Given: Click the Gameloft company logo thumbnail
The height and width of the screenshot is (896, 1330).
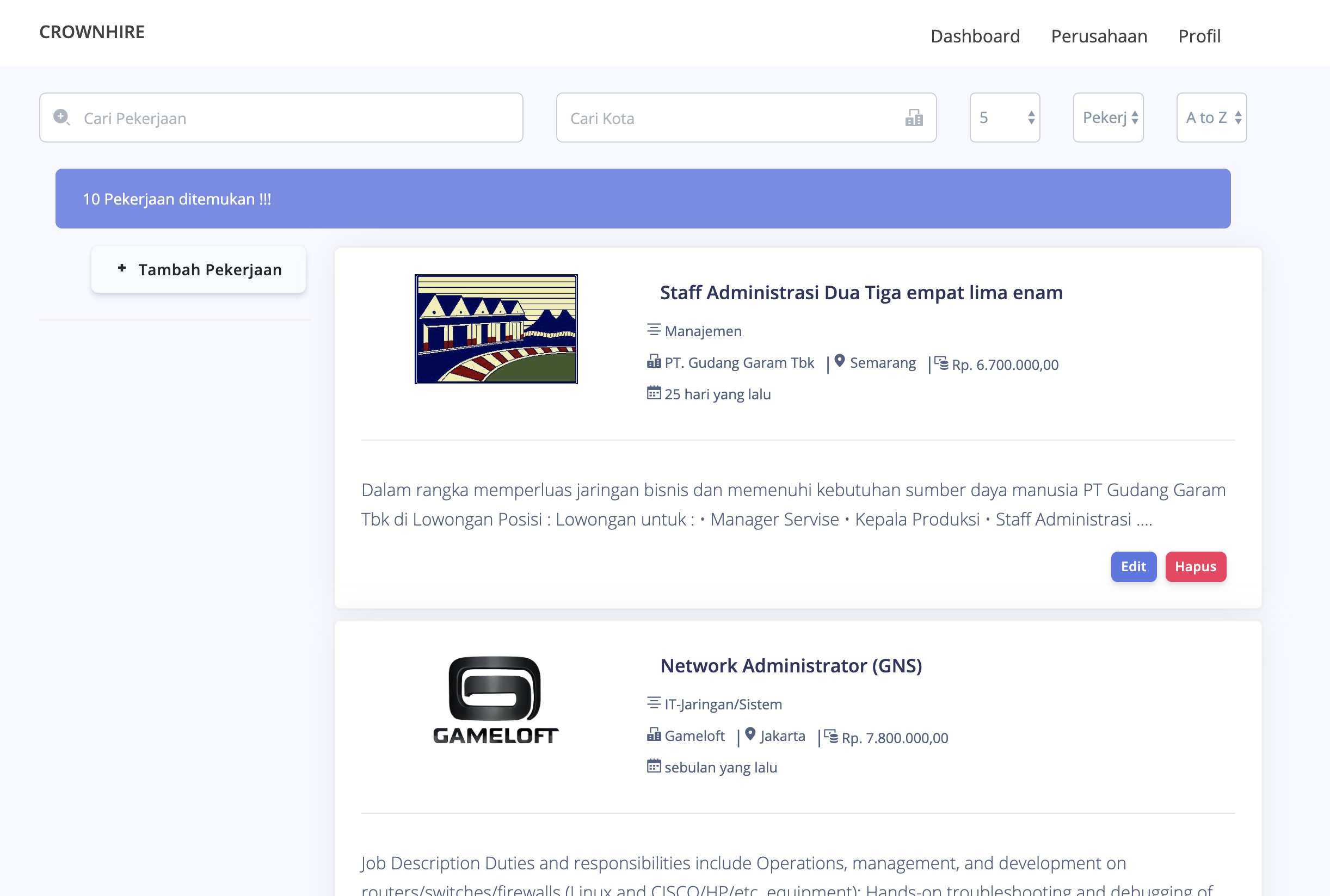Looking at the screenshot, I should [496, 700].
